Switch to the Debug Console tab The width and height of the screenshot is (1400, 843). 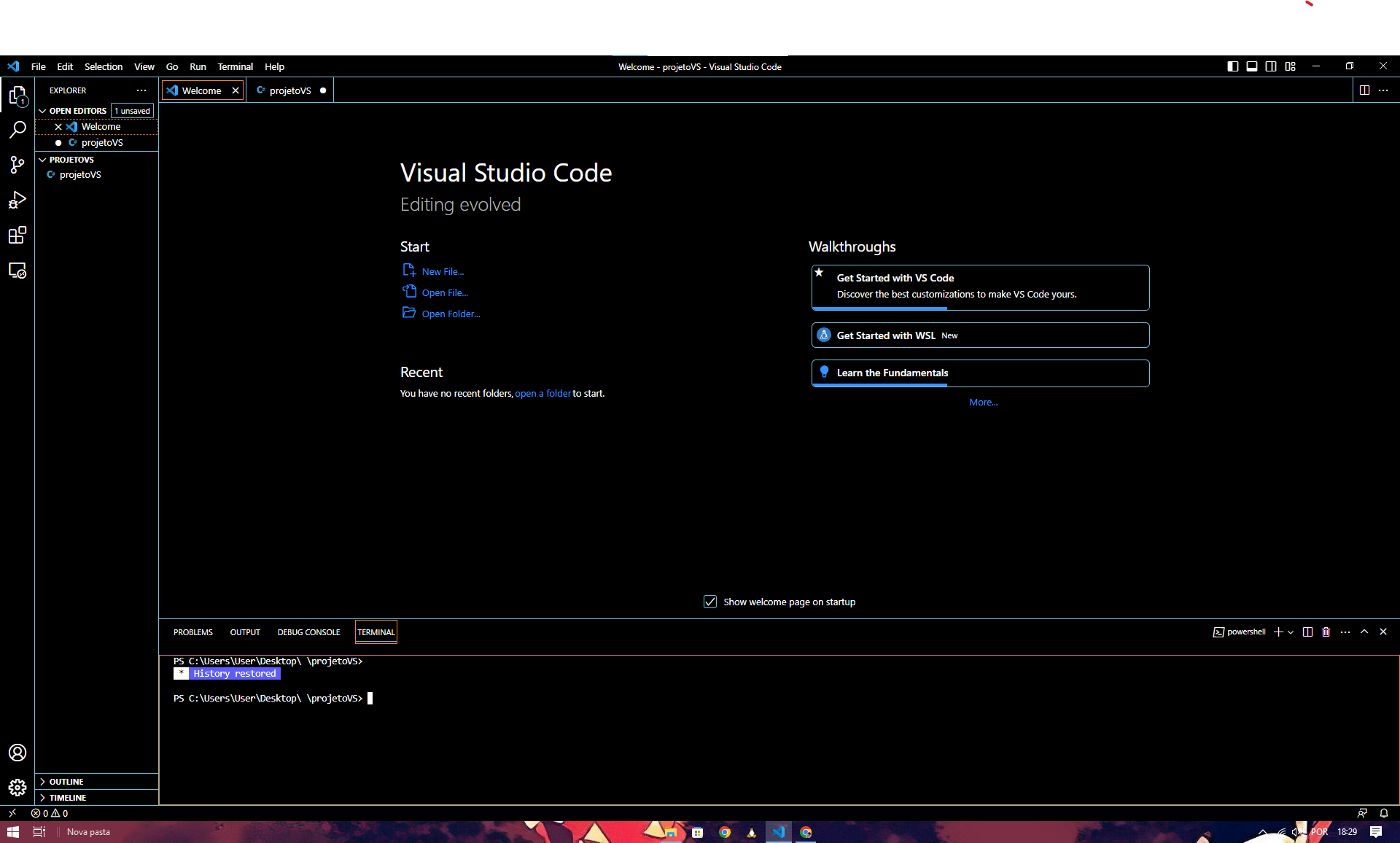[308, 632]
